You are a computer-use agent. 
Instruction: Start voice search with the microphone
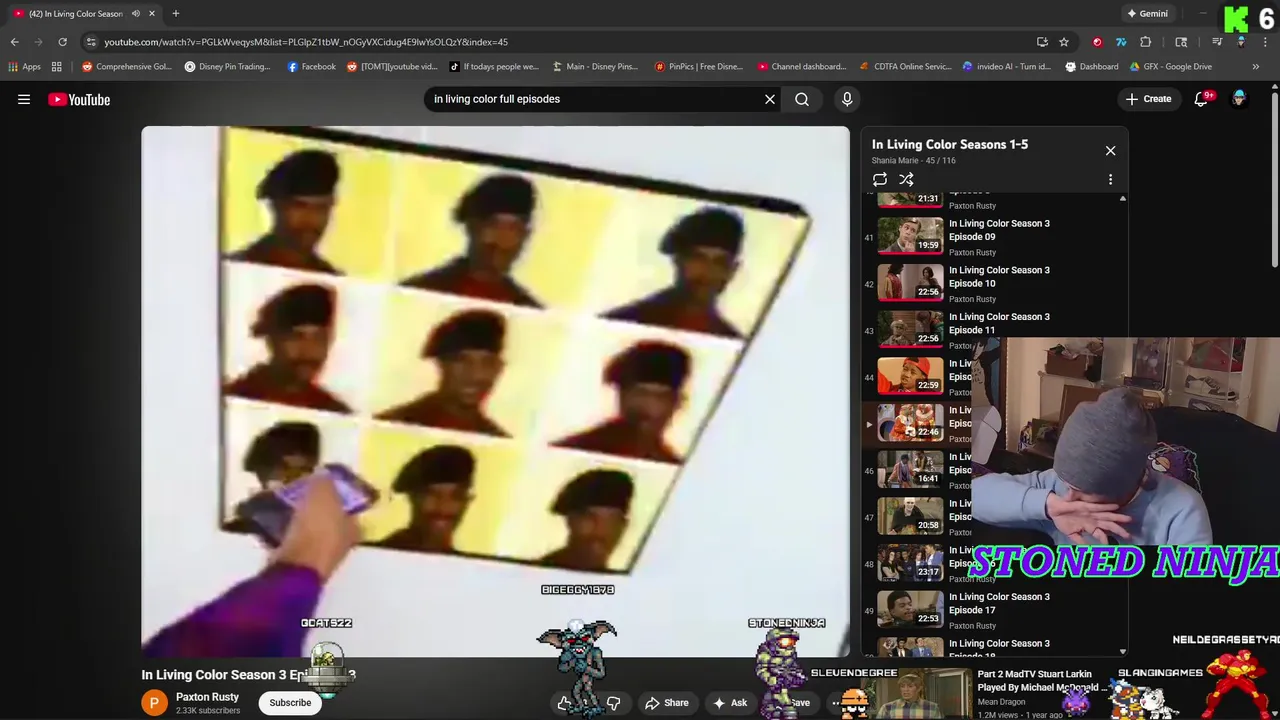click(847, 99)
